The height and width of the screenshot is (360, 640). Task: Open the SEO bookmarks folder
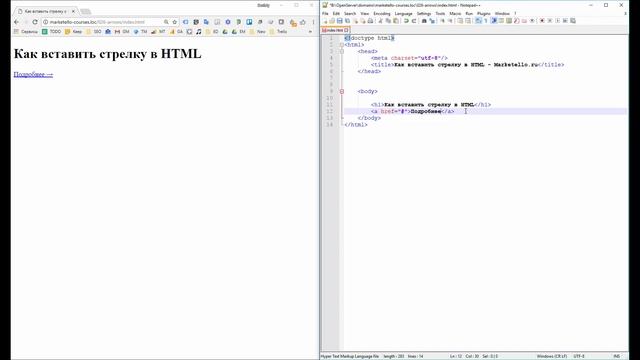click(x=94, y=31)
